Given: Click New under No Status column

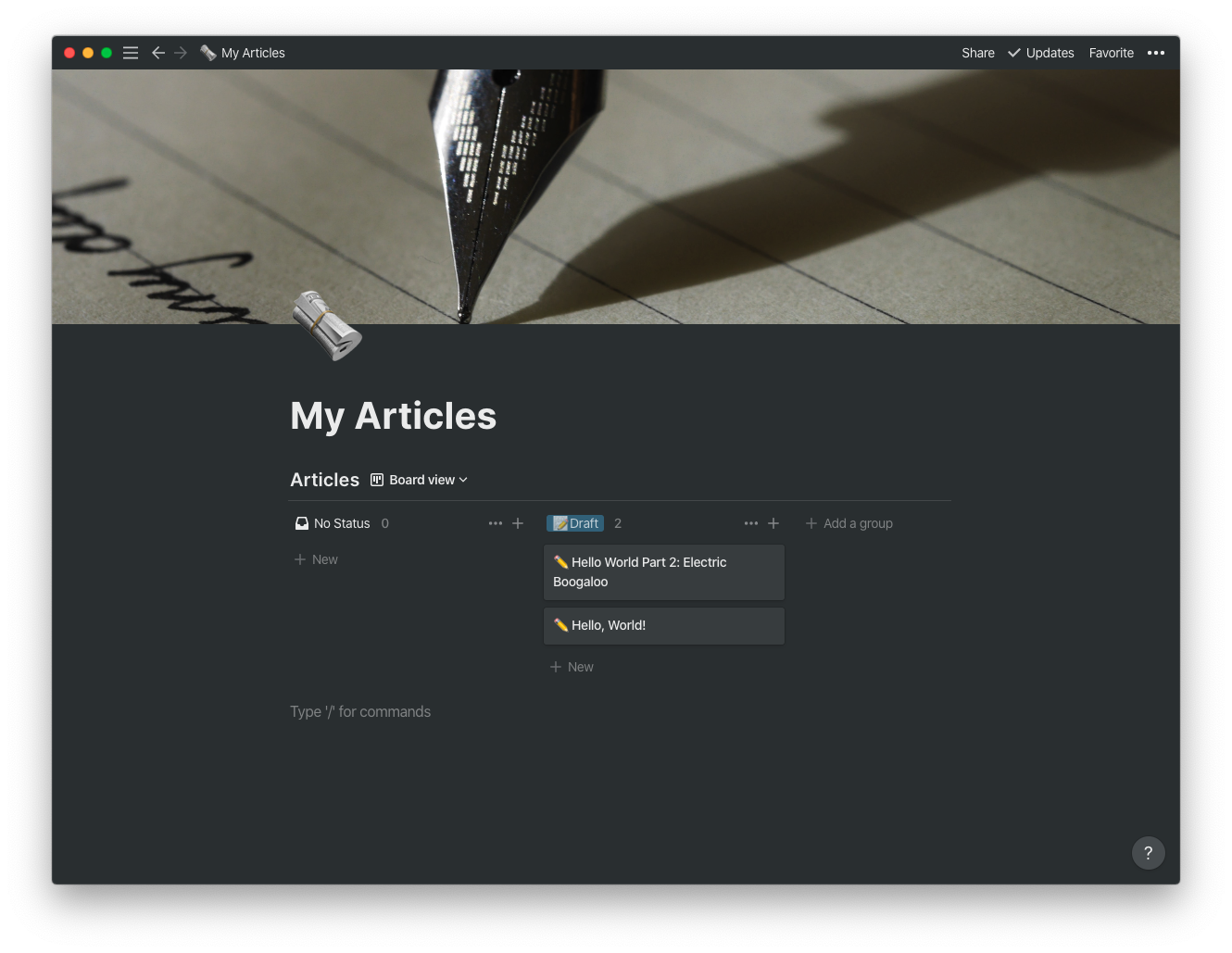Looking at the screenshot, I should [x=316, y=559].
